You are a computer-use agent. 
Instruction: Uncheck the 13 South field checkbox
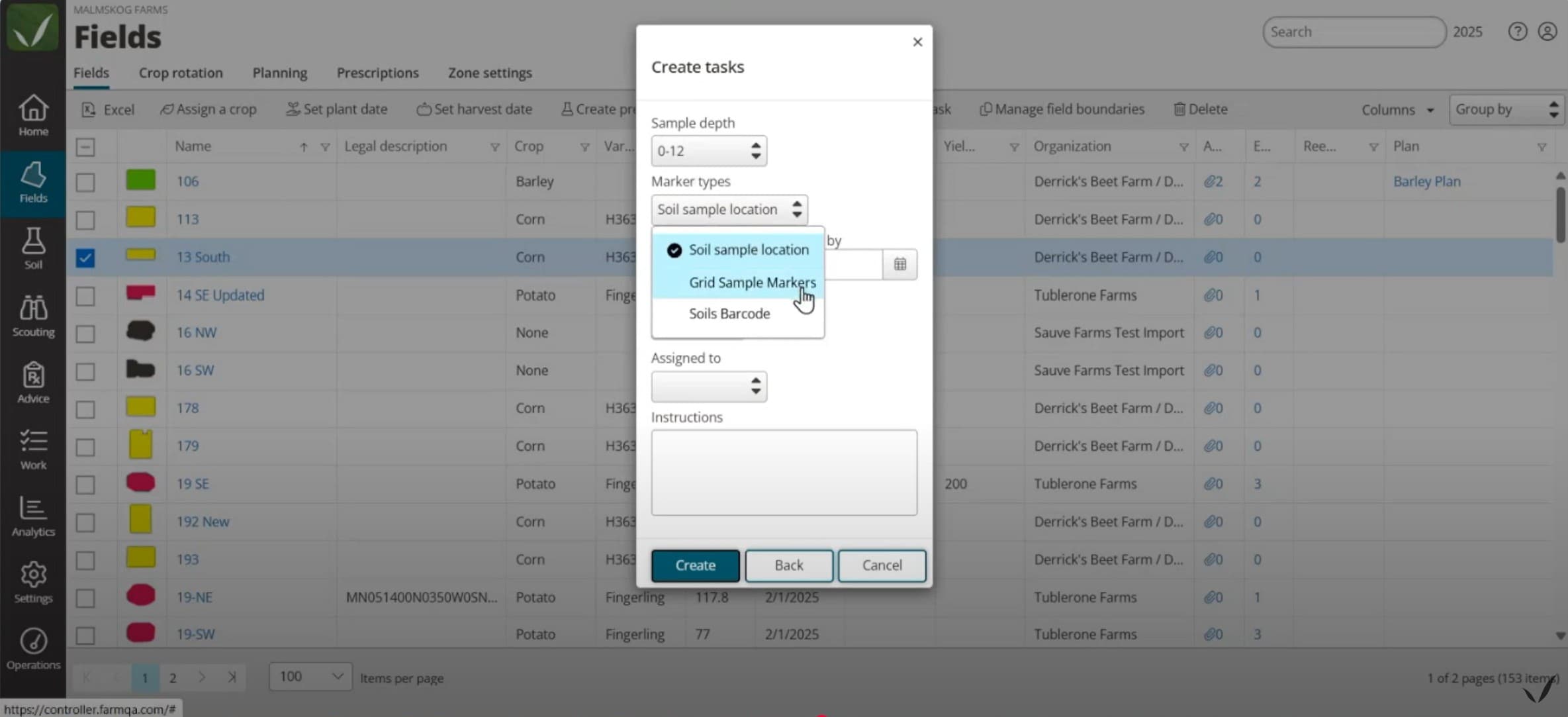(85, 258)
